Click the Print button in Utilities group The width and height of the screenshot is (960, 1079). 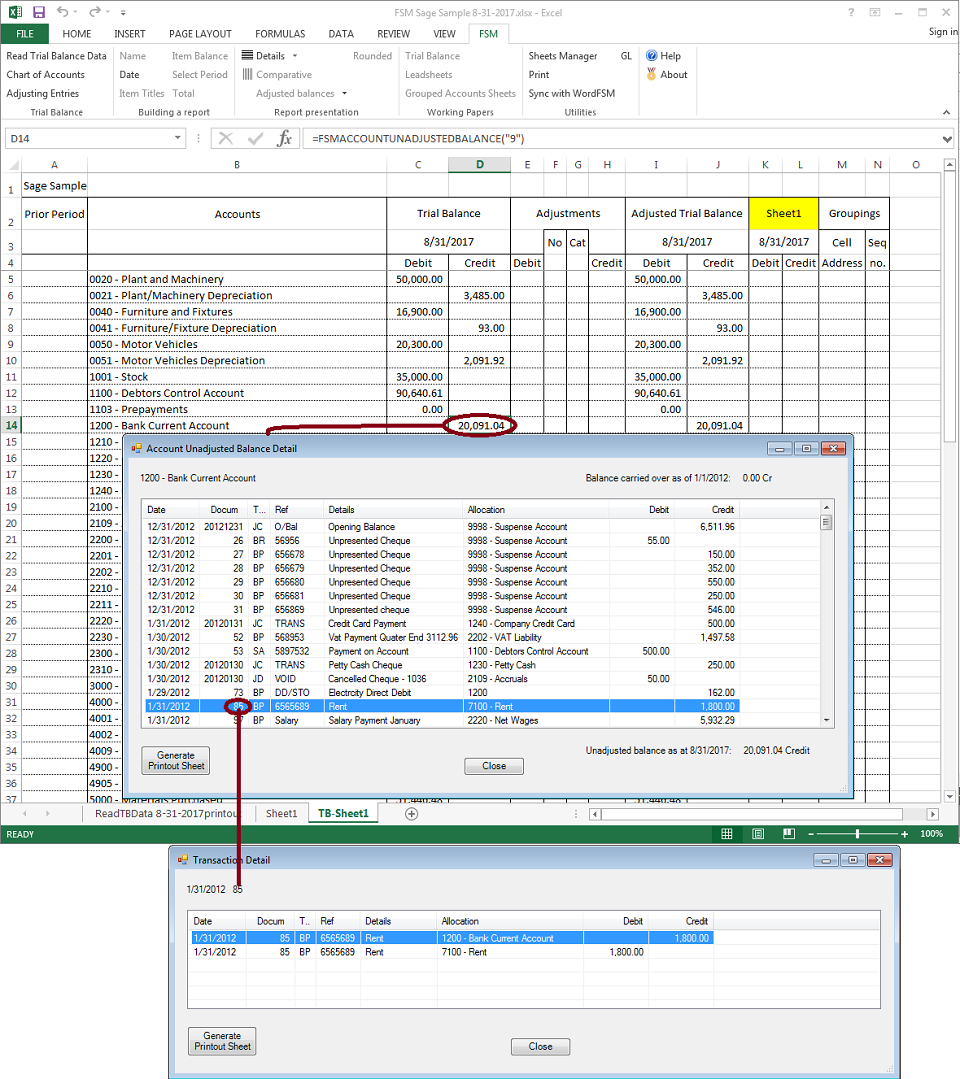tap(539, 74)
